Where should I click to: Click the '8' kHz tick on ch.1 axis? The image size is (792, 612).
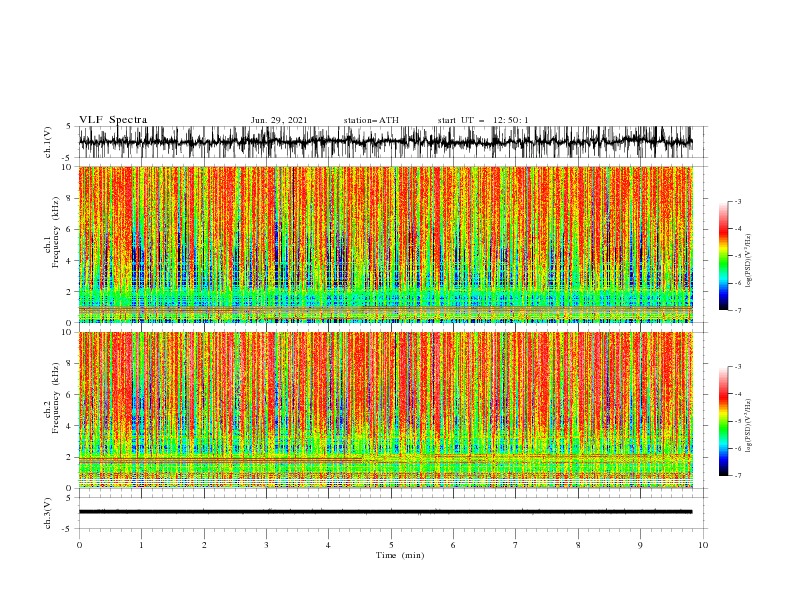[69, 198]
